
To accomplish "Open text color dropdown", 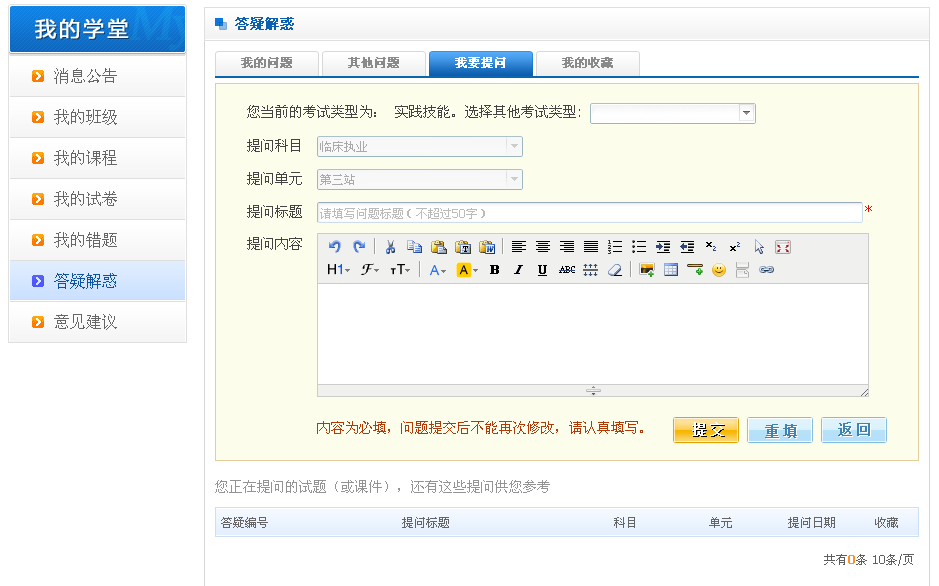I will click(x=438, y=270).
